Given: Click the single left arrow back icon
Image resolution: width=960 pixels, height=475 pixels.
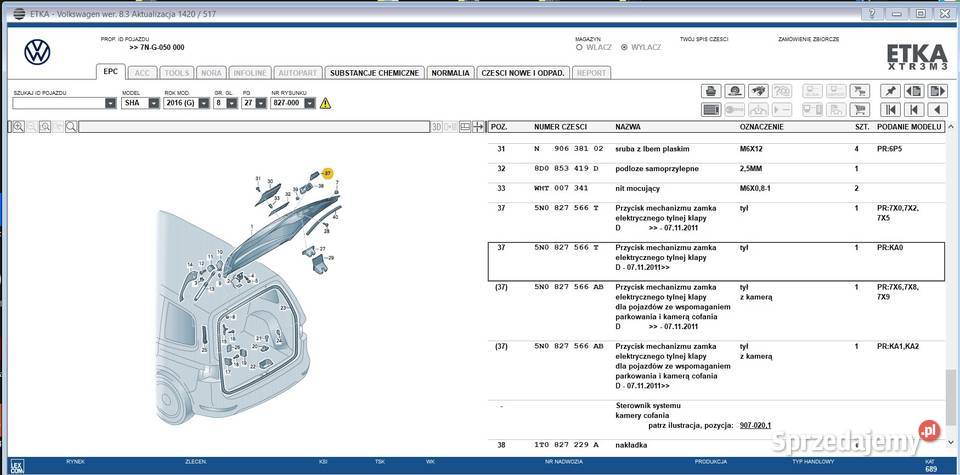Looking at the screenshot, I should click(x=938, y=109).
